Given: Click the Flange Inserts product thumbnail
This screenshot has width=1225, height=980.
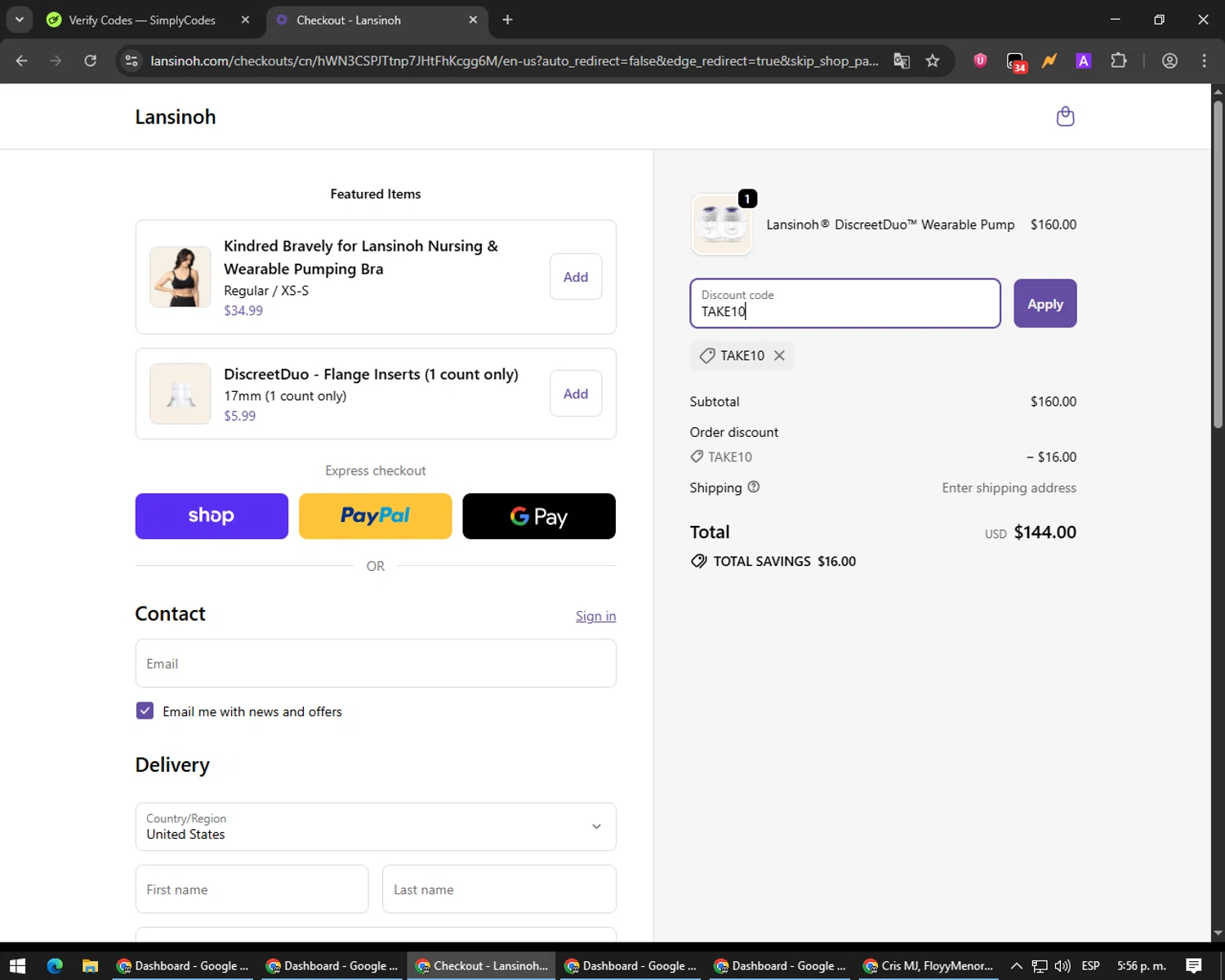Looking at the screenshot, I should 180,394.
